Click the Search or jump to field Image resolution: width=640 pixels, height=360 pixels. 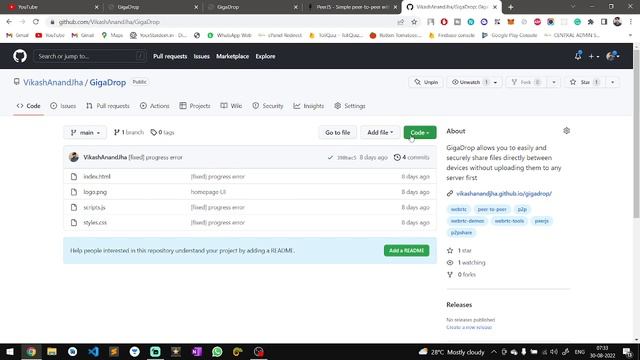90,56
